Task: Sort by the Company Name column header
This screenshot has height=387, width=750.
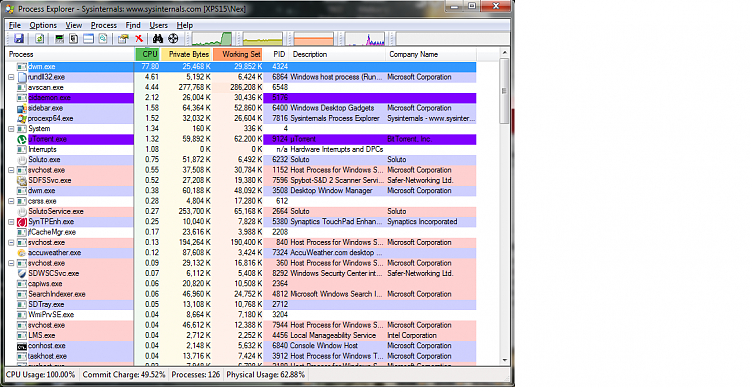Action: pos(431,55)
